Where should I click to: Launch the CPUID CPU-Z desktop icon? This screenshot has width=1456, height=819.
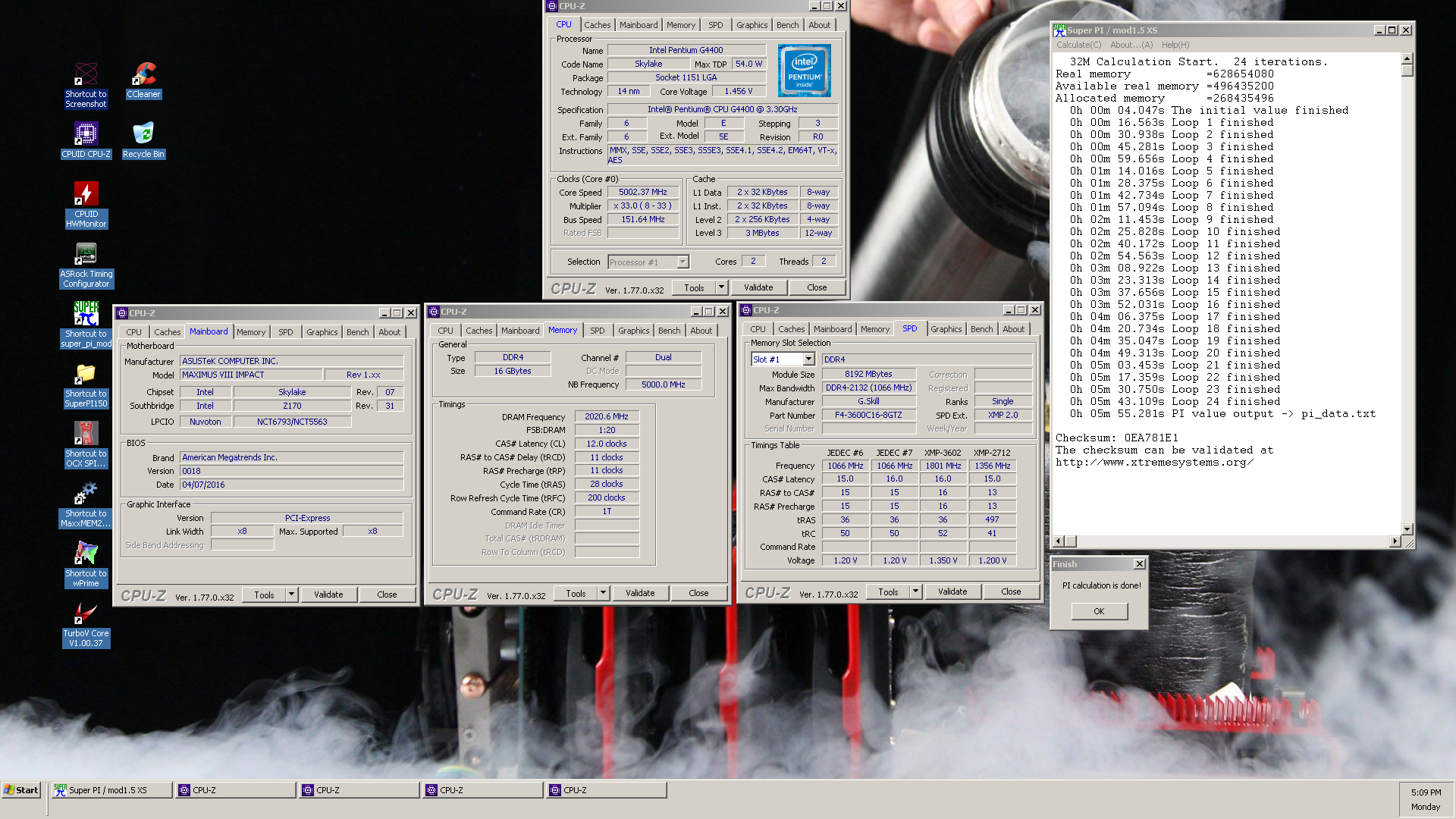pos(86,140)
